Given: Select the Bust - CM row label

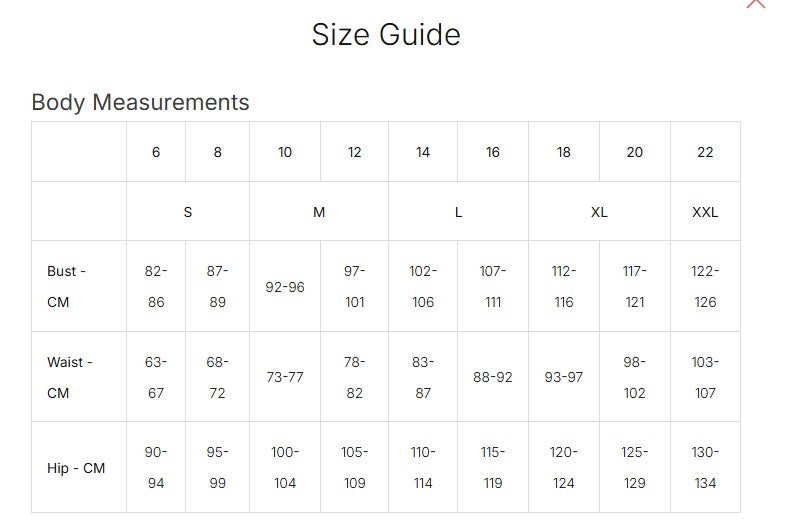Looking at the screenshot, I should [66, 286].
